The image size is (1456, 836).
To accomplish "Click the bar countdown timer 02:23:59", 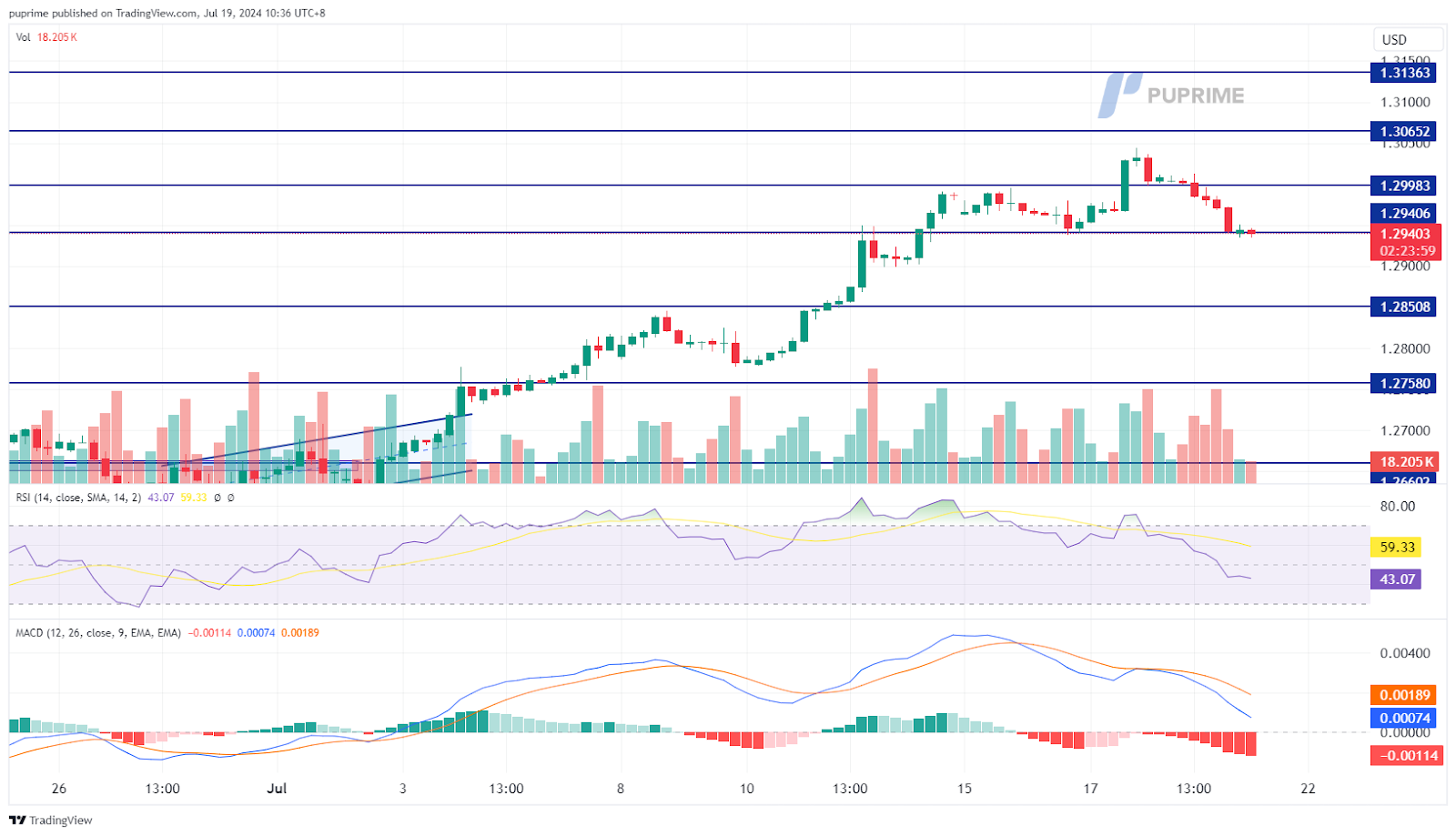I will point(1407,251).
